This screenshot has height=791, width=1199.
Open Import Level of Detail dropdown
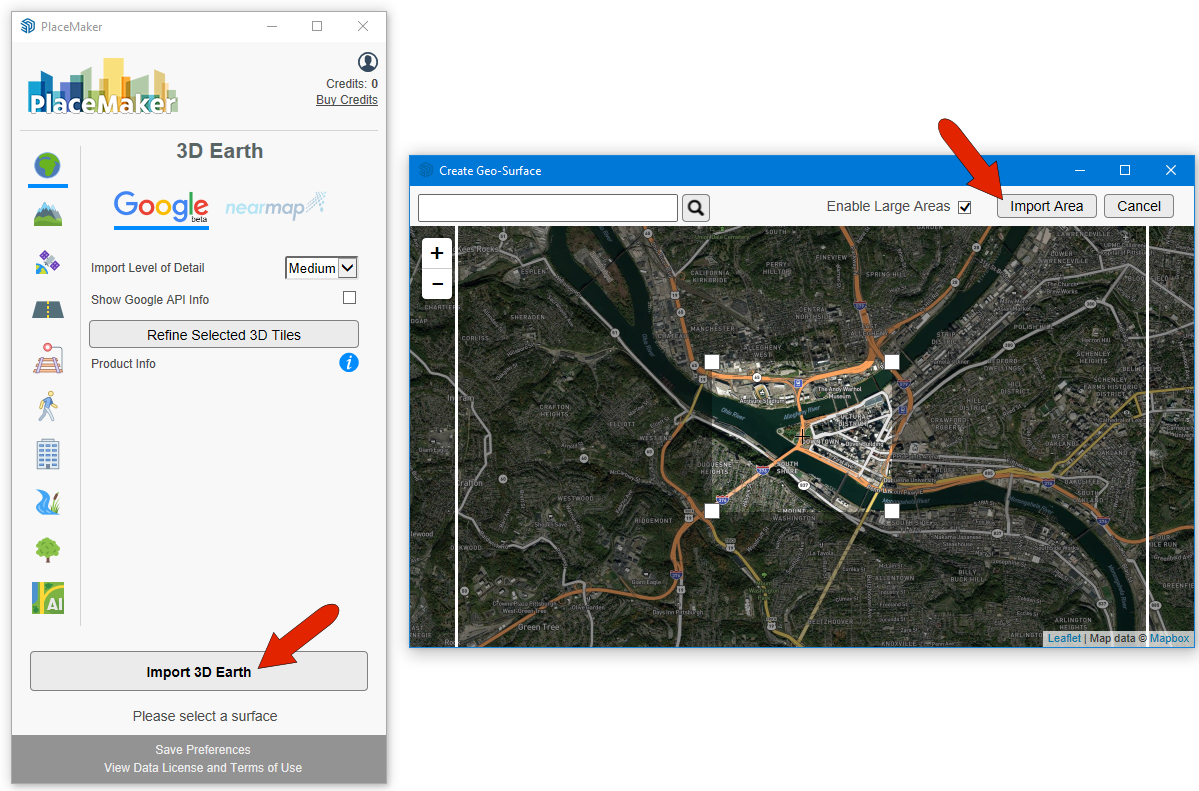321,268
